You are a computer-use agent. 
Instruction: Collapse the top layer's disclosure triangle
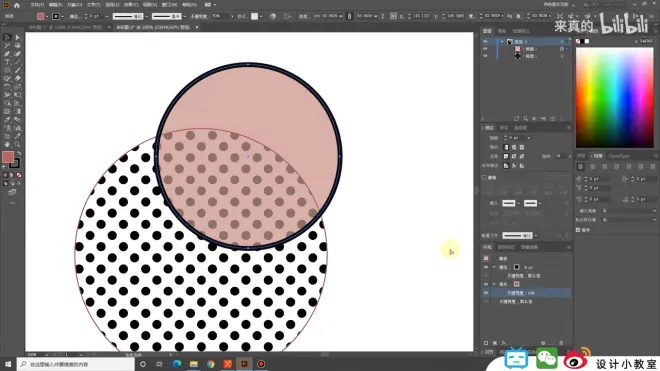[x=502, y=42]
